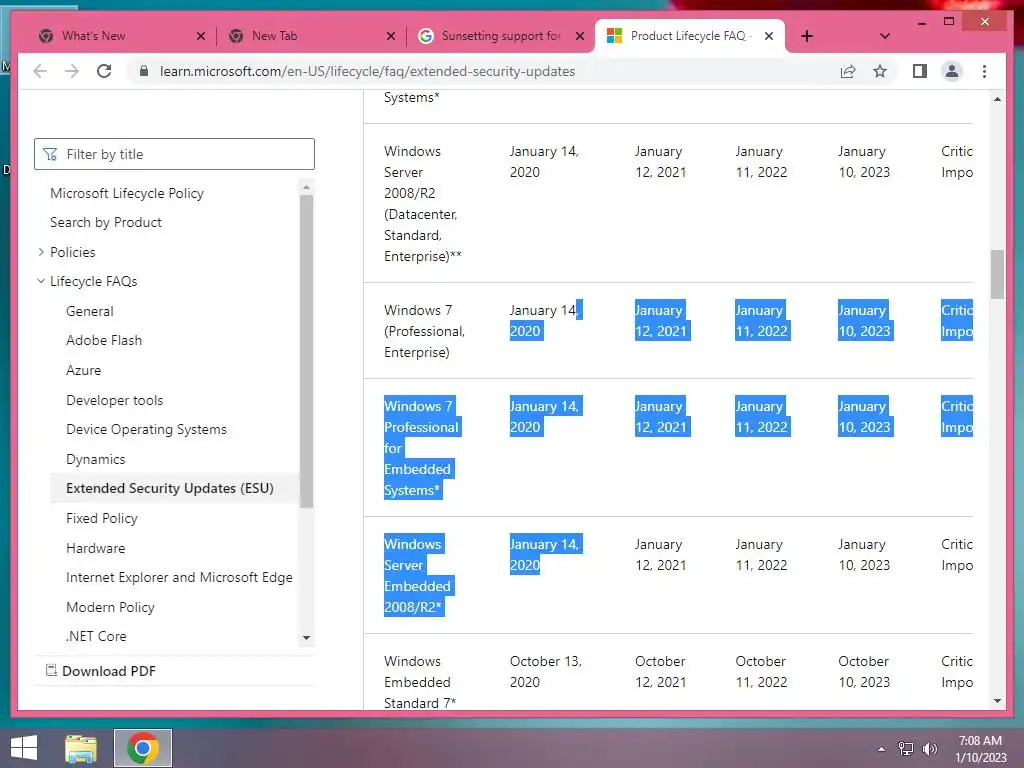Open File Explorer from the taskbar
This screenshot has width=1024, height=768.
81,748
